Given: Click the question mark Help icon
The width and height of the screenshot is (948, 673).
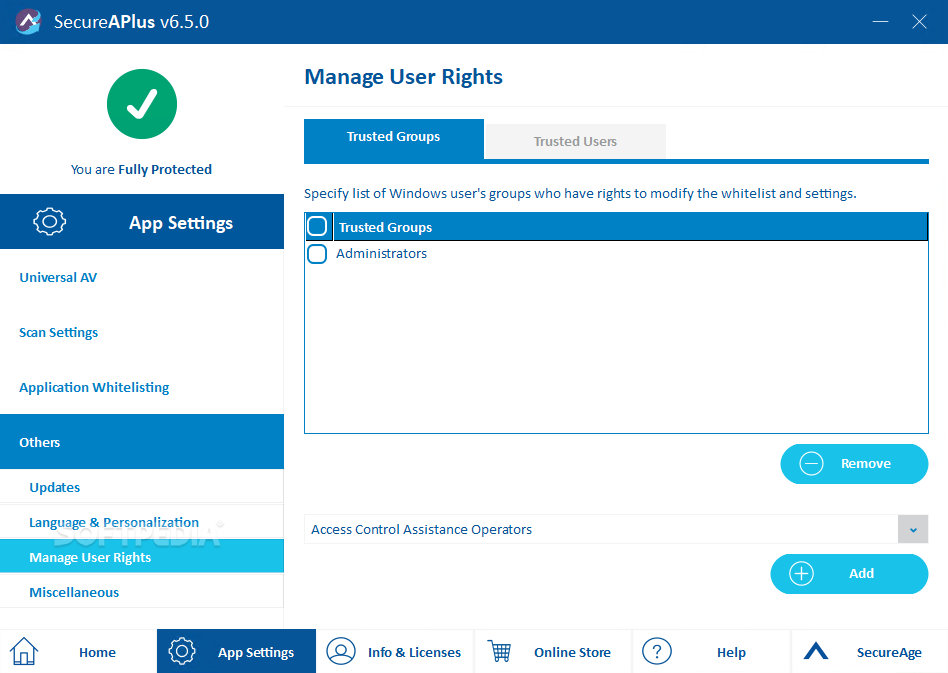Looking at the screenshot, I should tap(657, 651).
